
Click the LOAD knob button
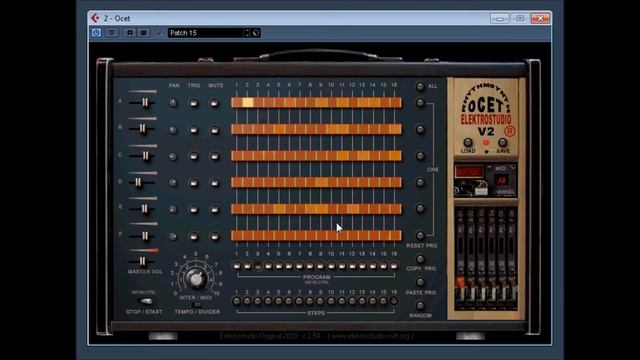[x=468, y=142]
